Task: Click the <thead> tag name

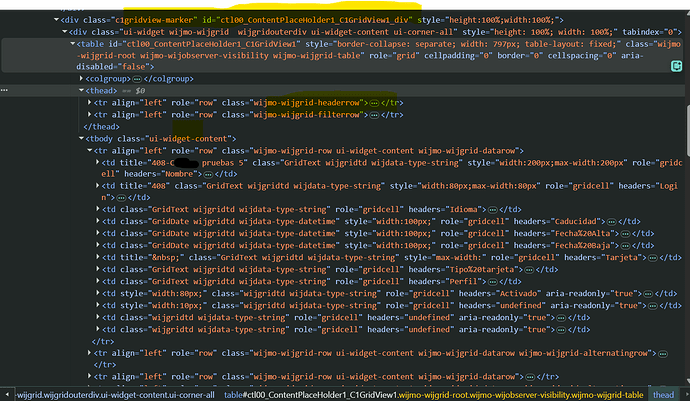Action: (x=102, y=91)
